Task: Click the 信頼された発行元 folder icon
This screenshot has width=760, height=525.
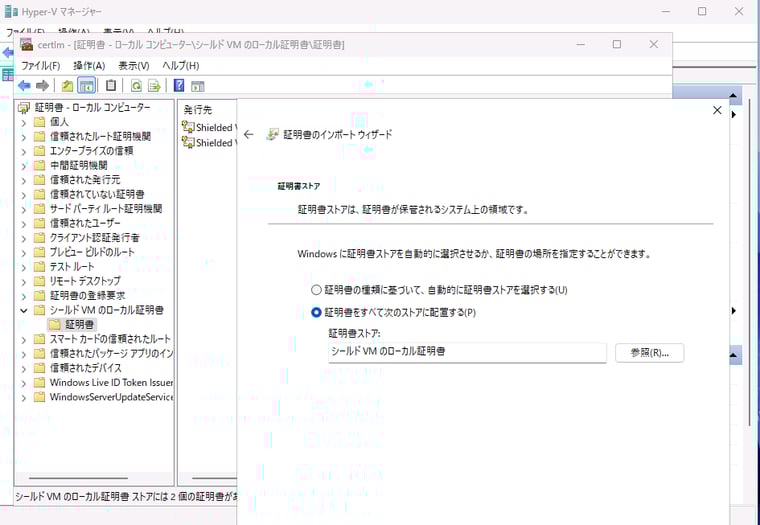Action: click(40, 180)
